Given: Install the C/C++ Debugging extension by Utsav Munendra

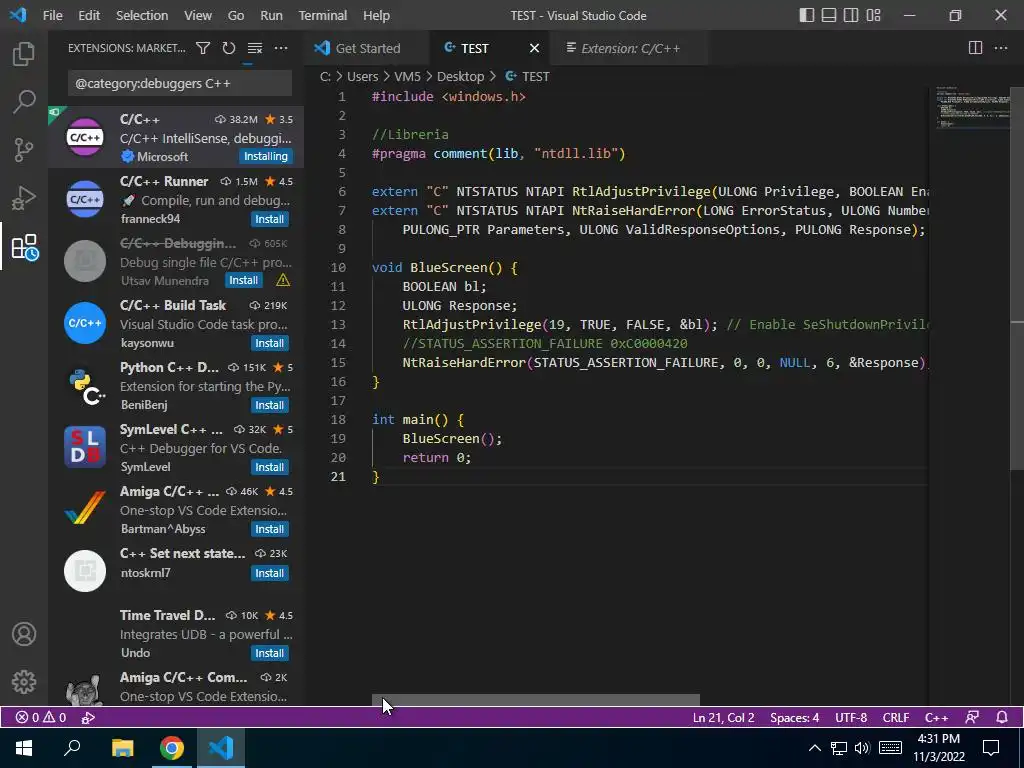Looking at the screenshot, I should [x=244, y=280].
